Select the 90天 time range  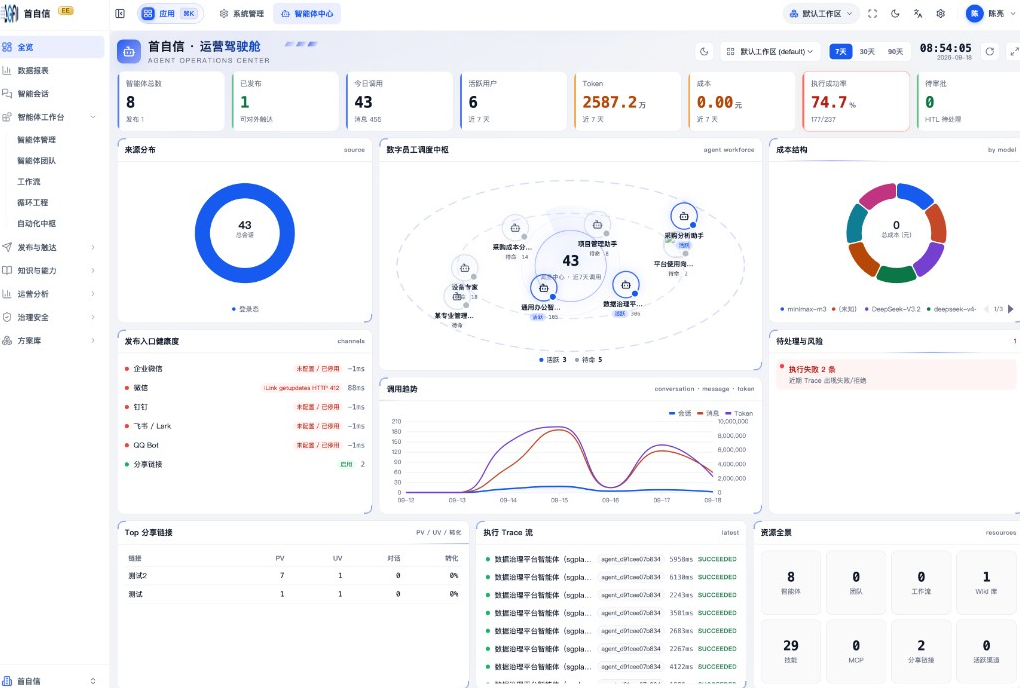coord(895,51)
